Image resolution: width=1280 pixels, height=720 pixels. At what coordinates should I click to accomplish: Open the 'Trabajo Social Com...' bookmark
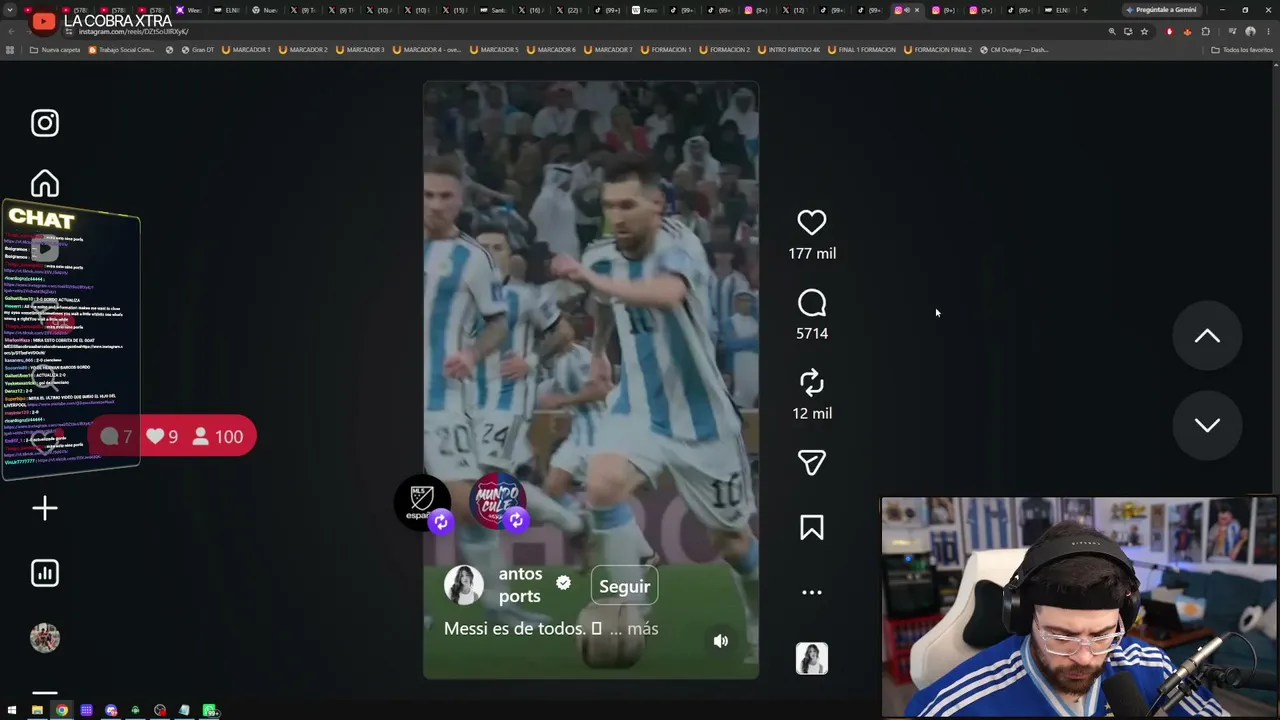click(122, 50)
